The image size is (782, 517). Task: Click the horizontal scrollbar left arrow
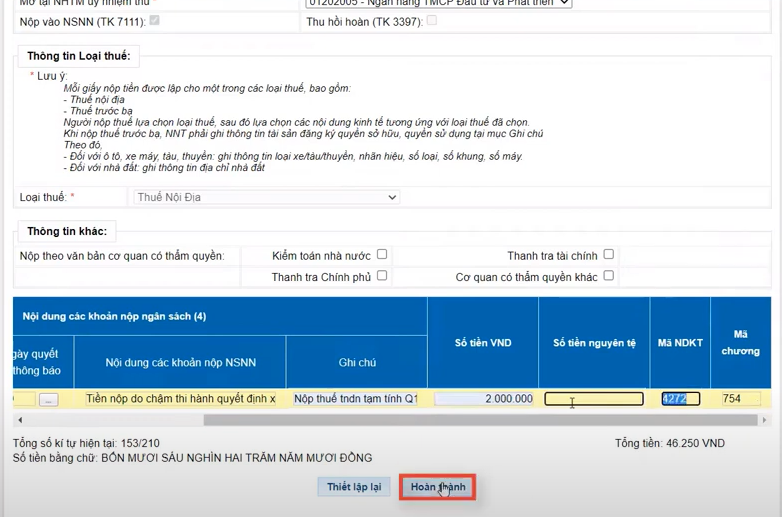(20, 420)
